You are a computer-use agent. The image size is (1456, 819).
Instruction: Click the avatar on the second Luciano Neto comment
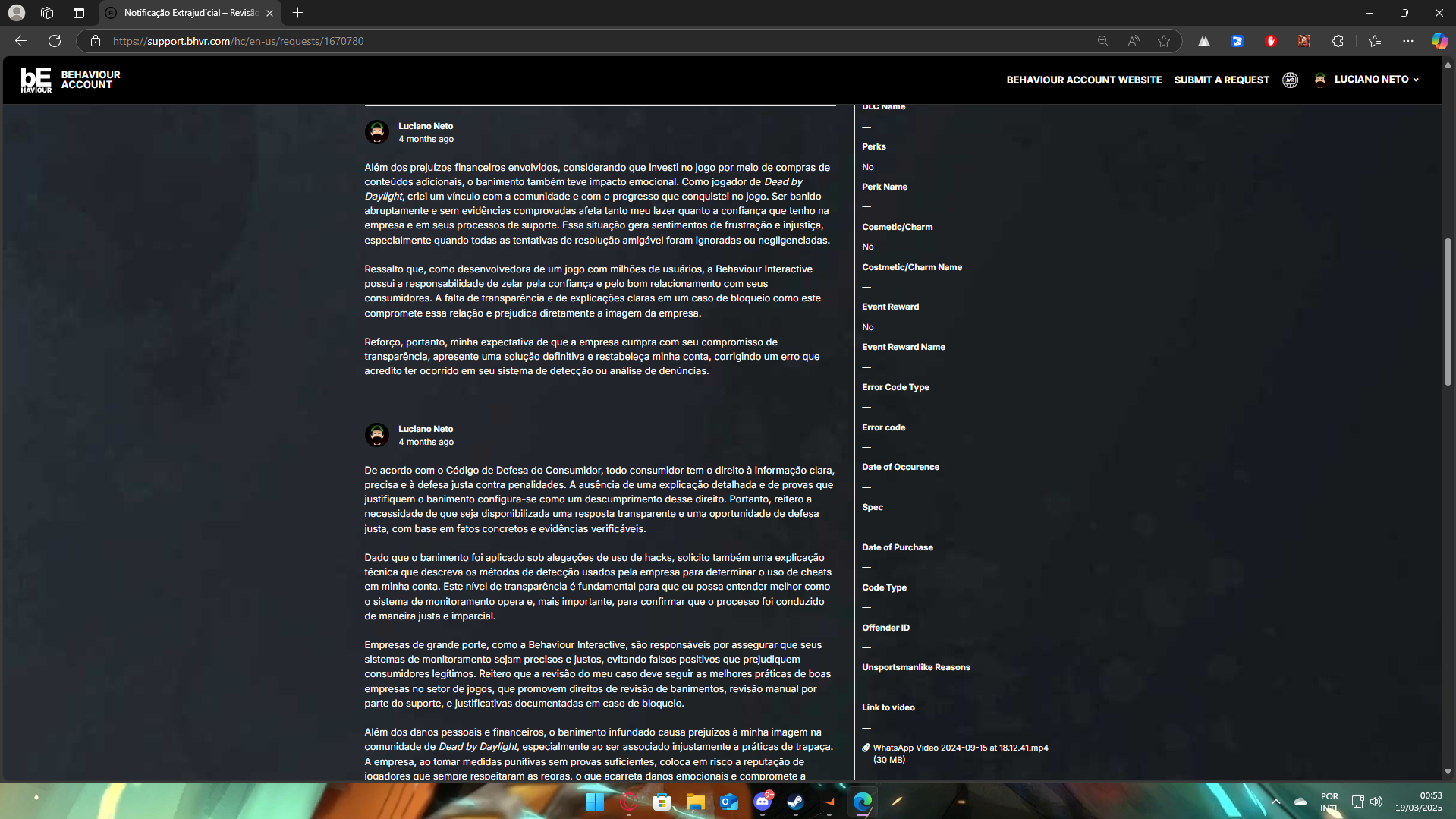[x=377, y=435]
